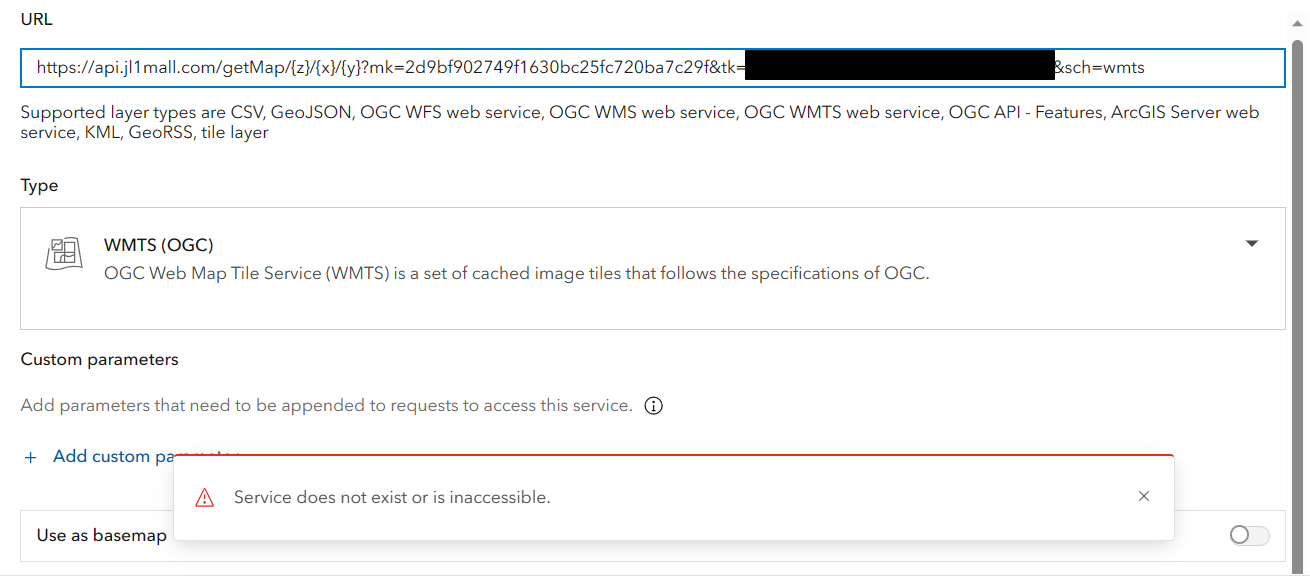Click the plus icon for adding parameter
Viewport: 1310px width, 584px height.
point(30,457)
